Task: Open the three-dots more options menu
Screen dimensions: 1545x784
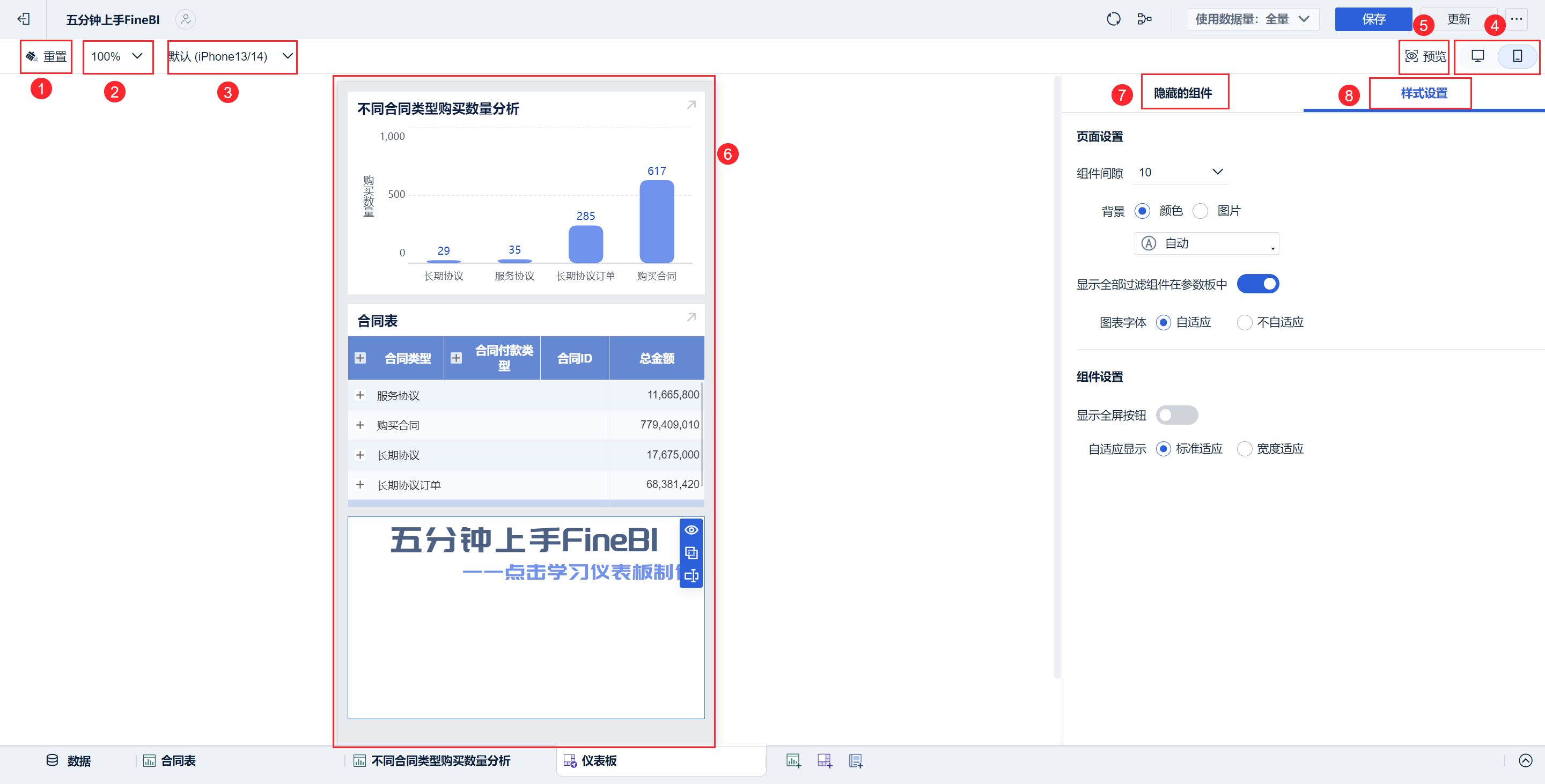Action: 1516,19
